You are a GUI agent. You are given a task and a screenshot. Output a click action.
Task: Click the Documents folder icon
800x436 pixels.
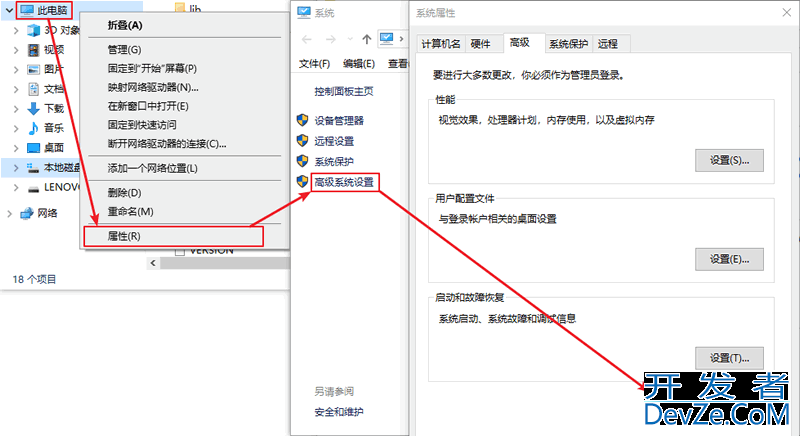(x=34, y=89)
